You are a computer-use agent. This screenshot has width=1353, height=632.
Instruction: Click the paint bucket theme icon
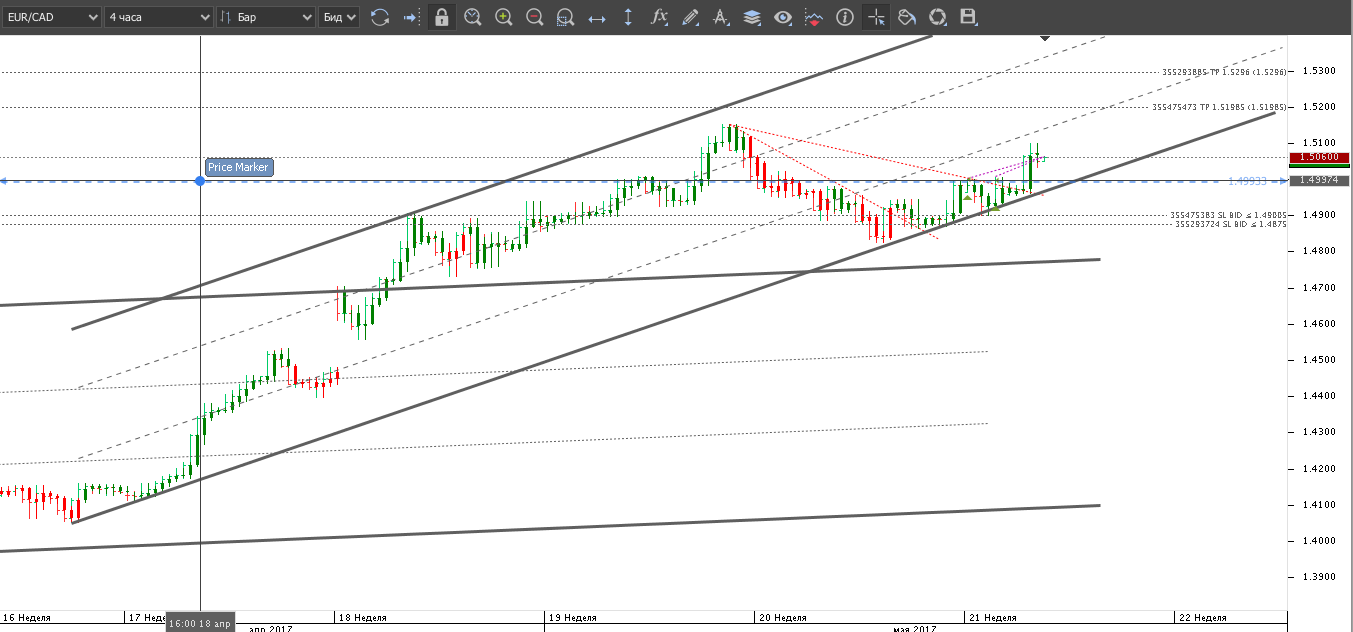click(x=907, y=17)
